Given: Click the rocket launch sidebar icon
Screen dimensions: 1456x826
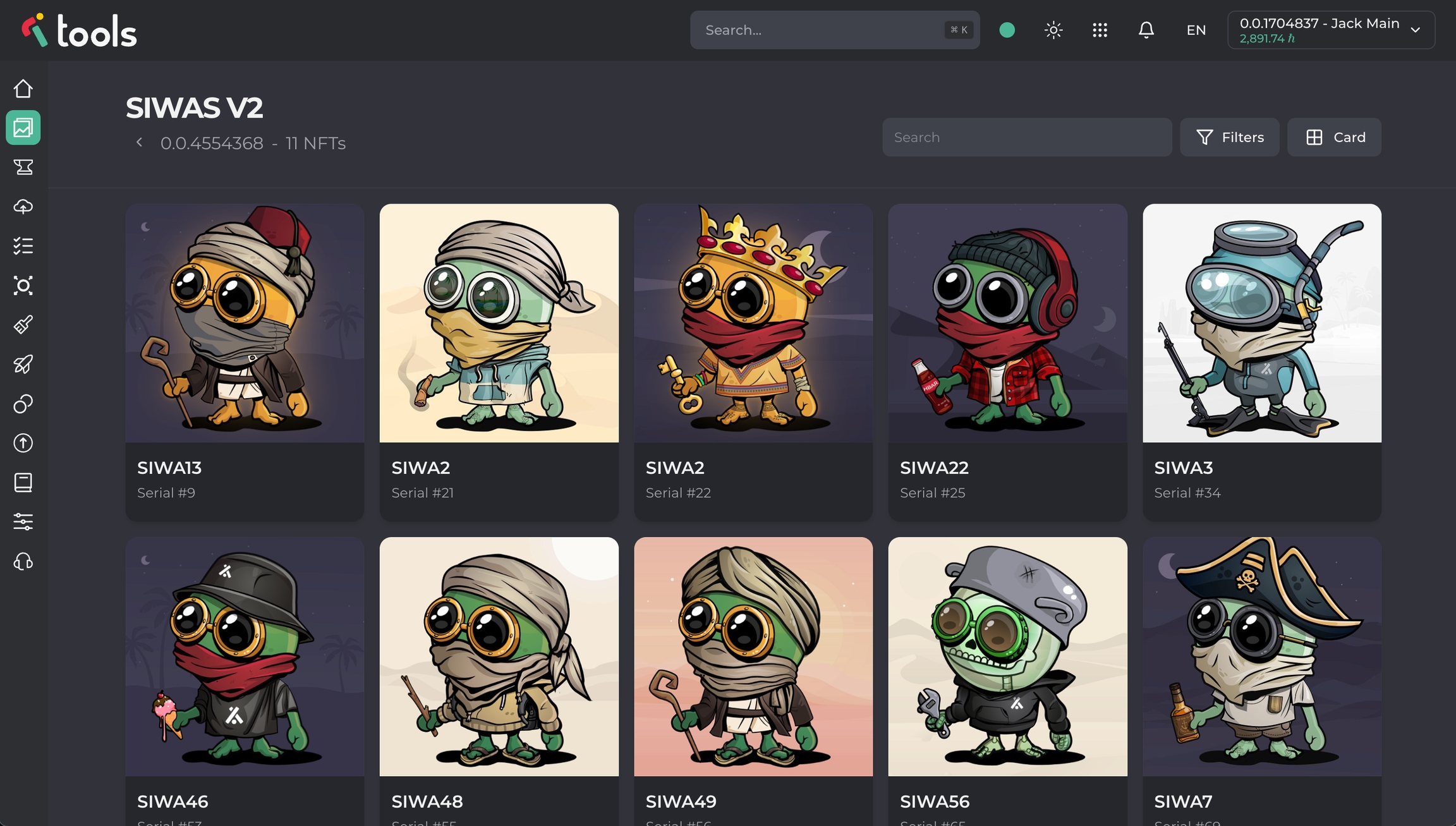Looking at the screenshot, I should pyautogui.click(x=23, y=364).
